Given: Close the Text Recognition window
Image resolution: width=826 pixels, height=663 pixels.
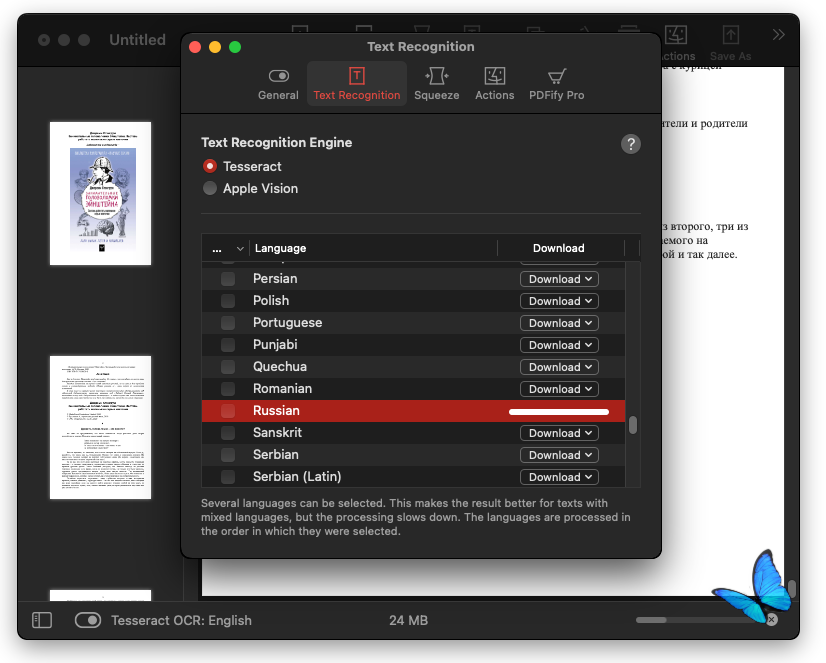Looking at the screenshot, I should [195, 47].
